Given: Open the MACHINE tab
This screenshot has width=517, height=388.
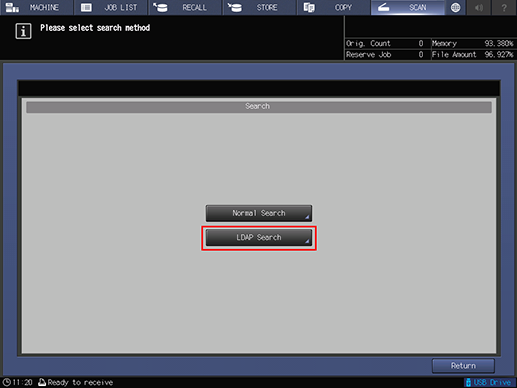Looking at the screenshot, I should click(36, 7).
